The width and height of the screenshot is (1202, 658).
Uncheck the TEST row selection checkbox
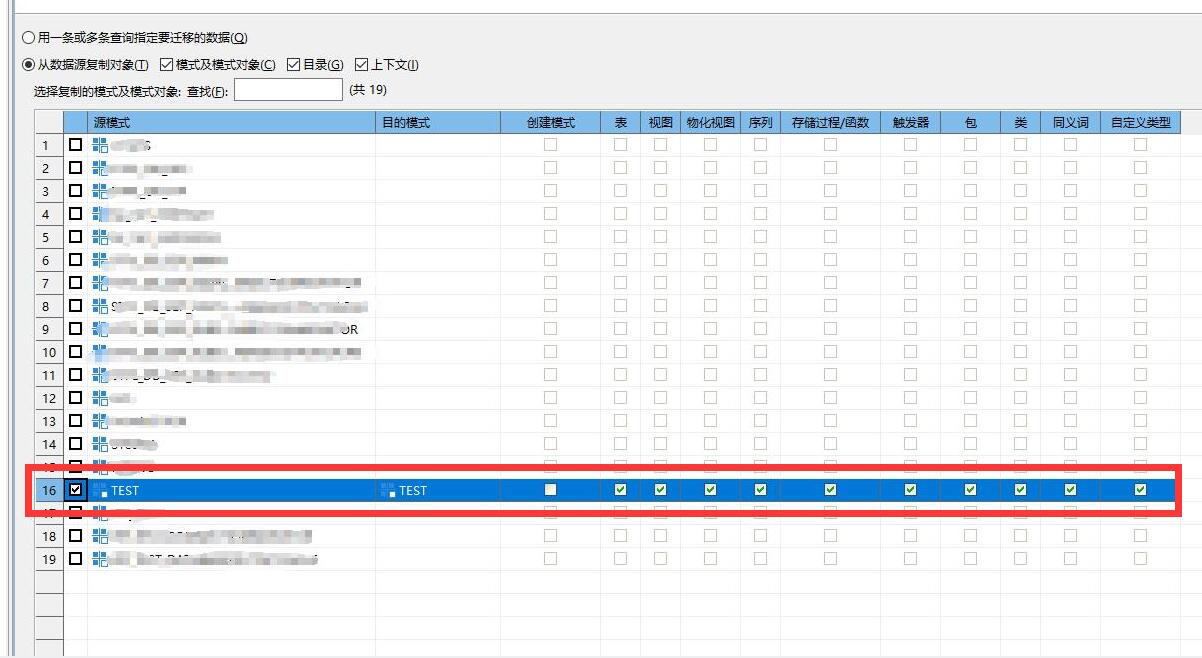point(76,490)
